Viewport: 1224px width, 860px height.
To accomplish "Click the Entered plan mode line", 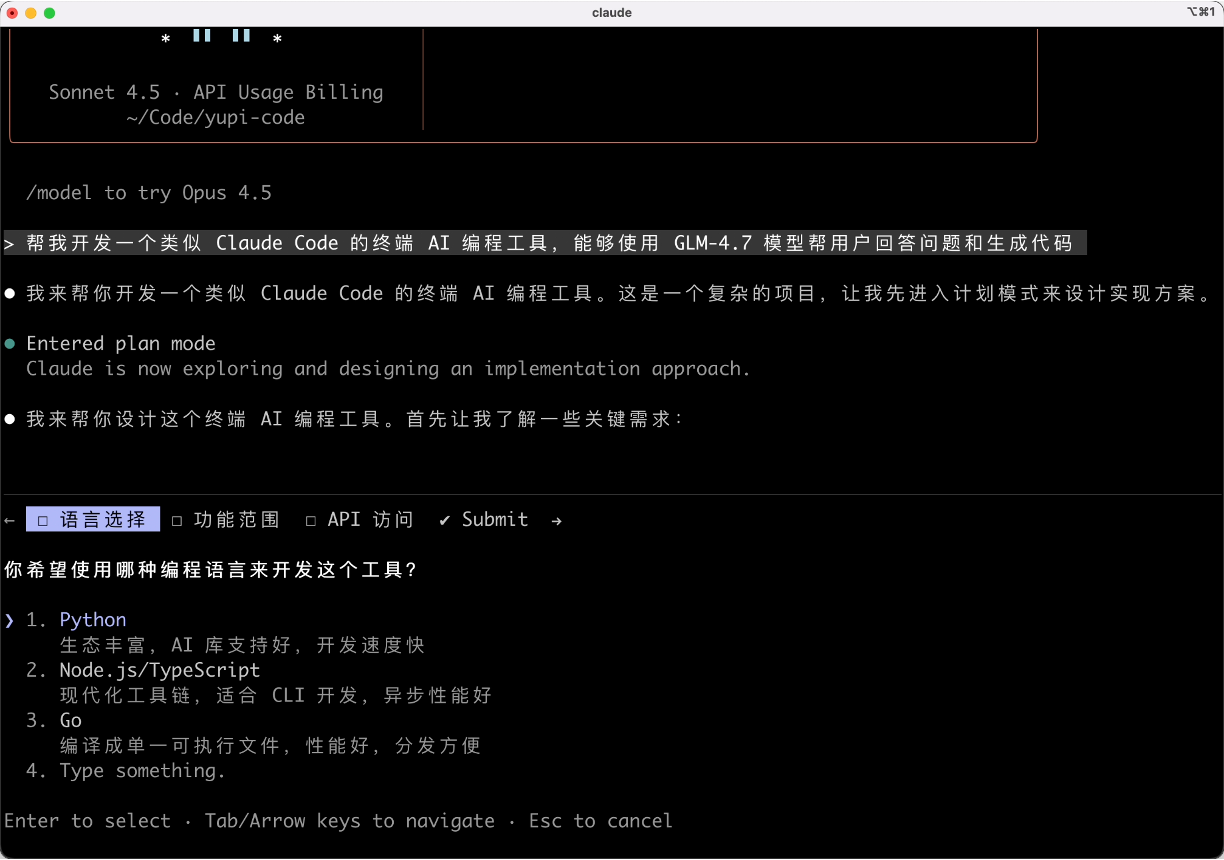I will tap(121, 343).
